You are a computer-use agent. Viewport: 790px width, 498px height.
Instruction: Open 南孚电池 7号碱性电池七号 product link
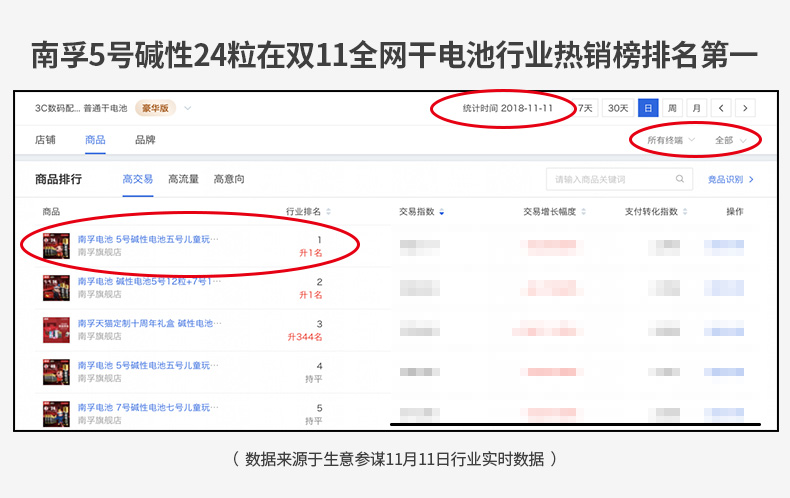(149, 407)
